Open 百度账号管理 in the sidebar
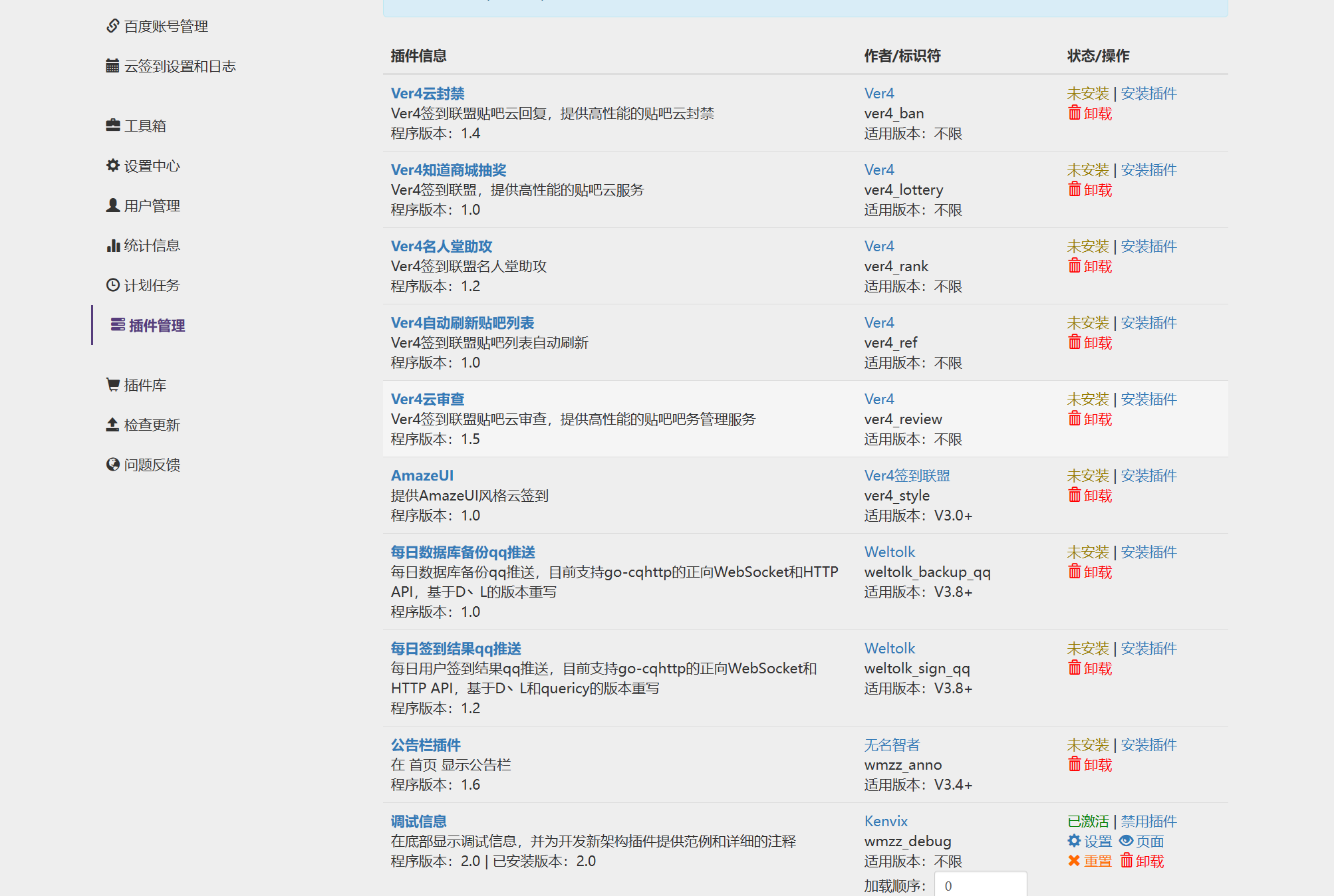Viewport: 1334px width, 896px height. [166, 26]
